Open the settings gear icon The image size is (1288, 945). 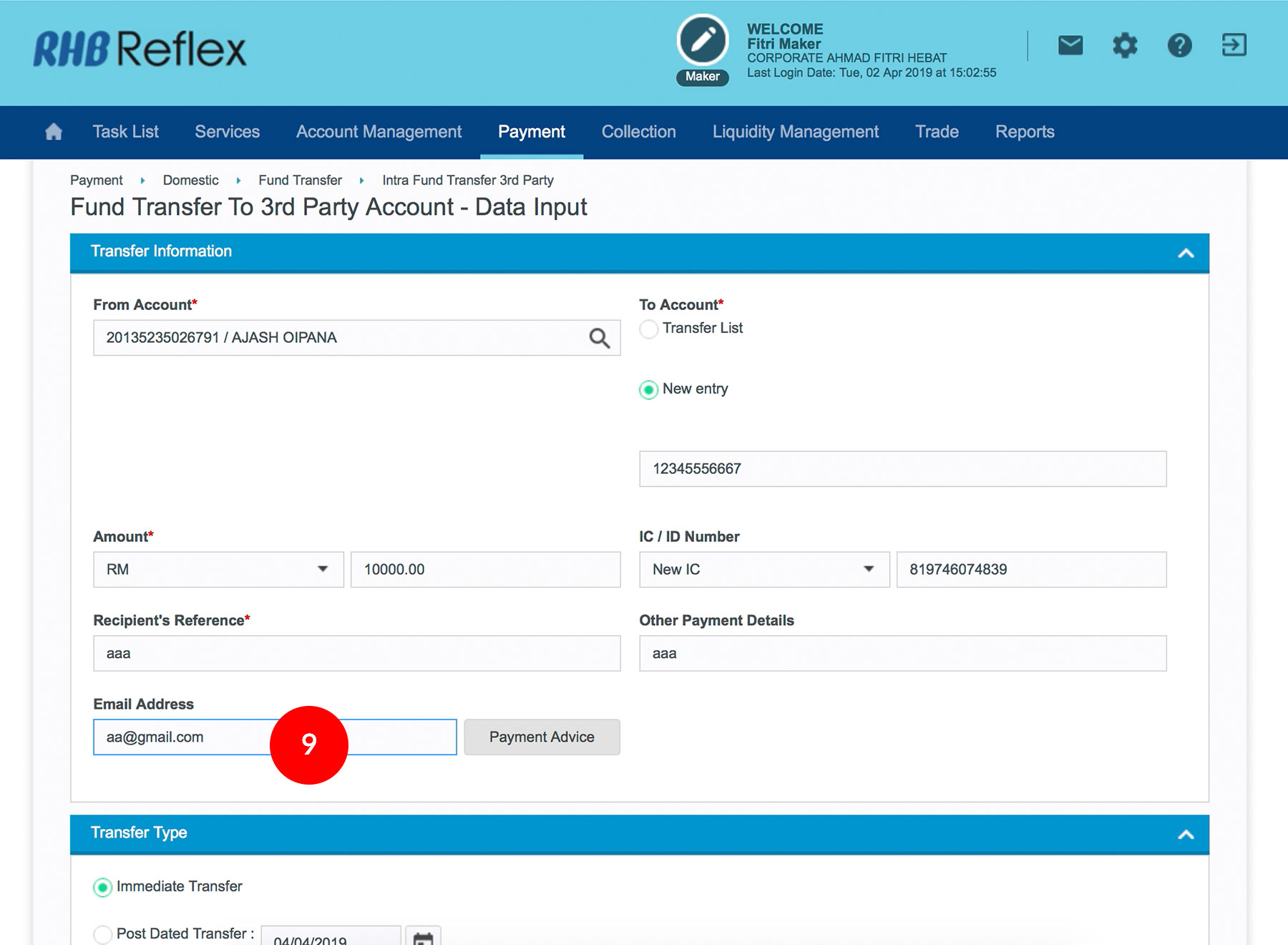click(x=1124, y=46)
